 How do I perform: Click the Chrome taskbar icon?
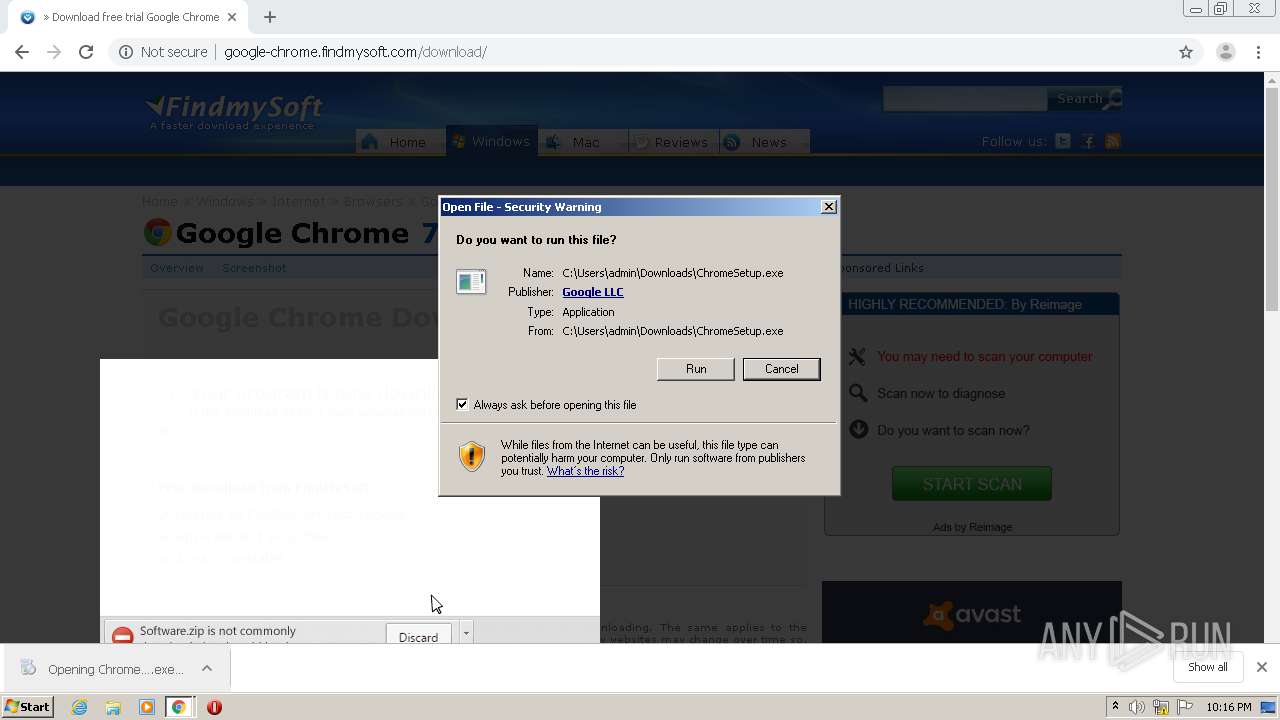(x=179, y=707)
